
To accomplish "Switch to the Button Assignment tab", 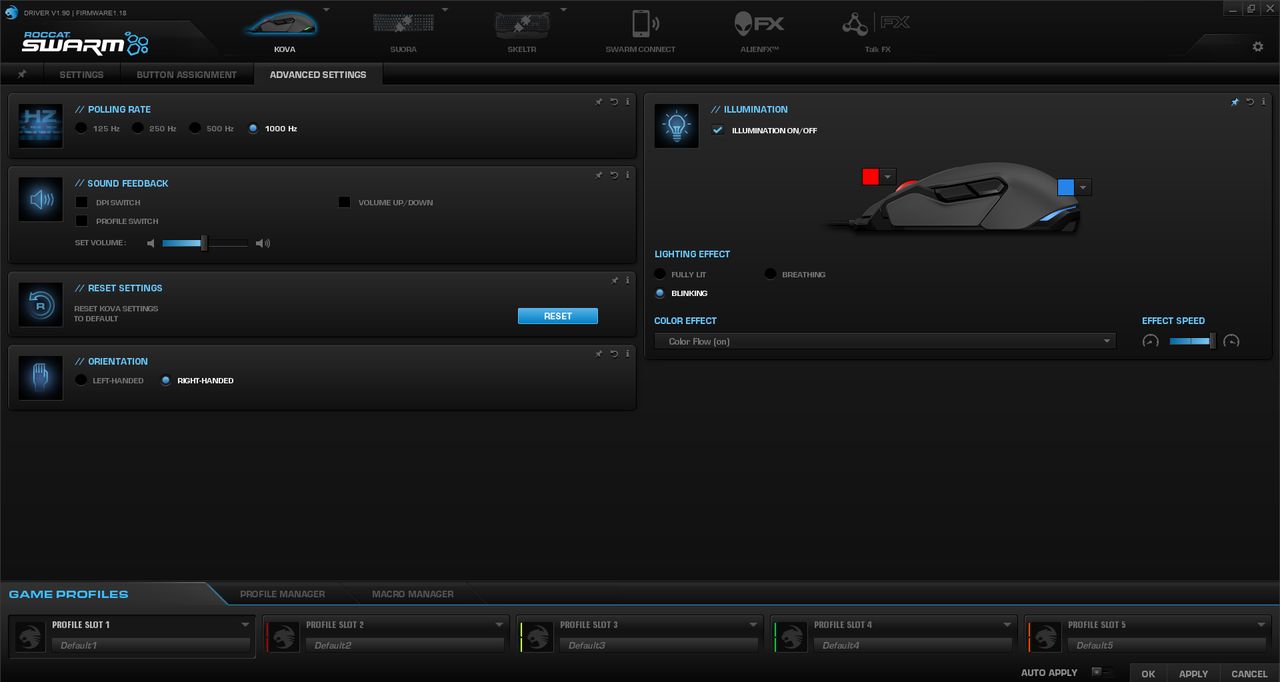I will 187,74.
